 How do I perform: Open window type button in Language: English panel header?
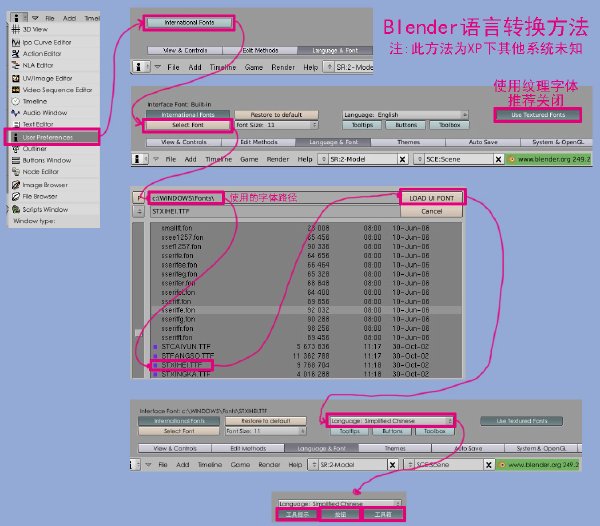140,159
